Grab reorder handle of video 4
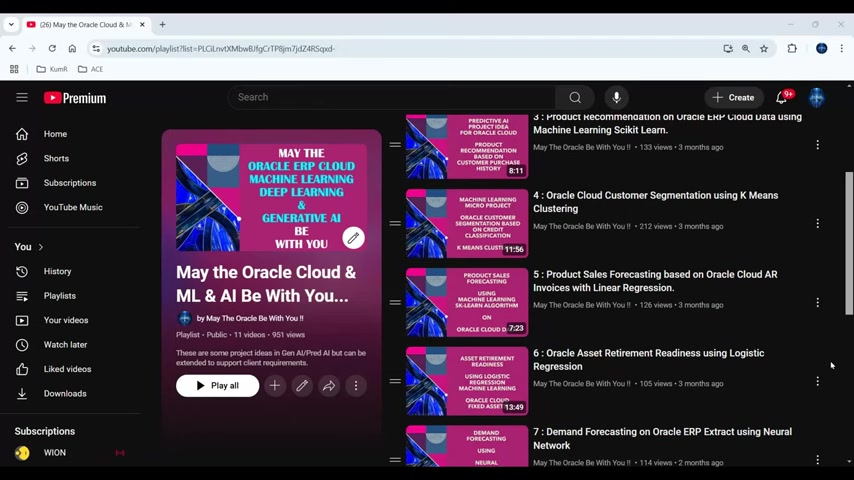The height and width of the screenshot is (480, 854). click(x=395, y=223)
